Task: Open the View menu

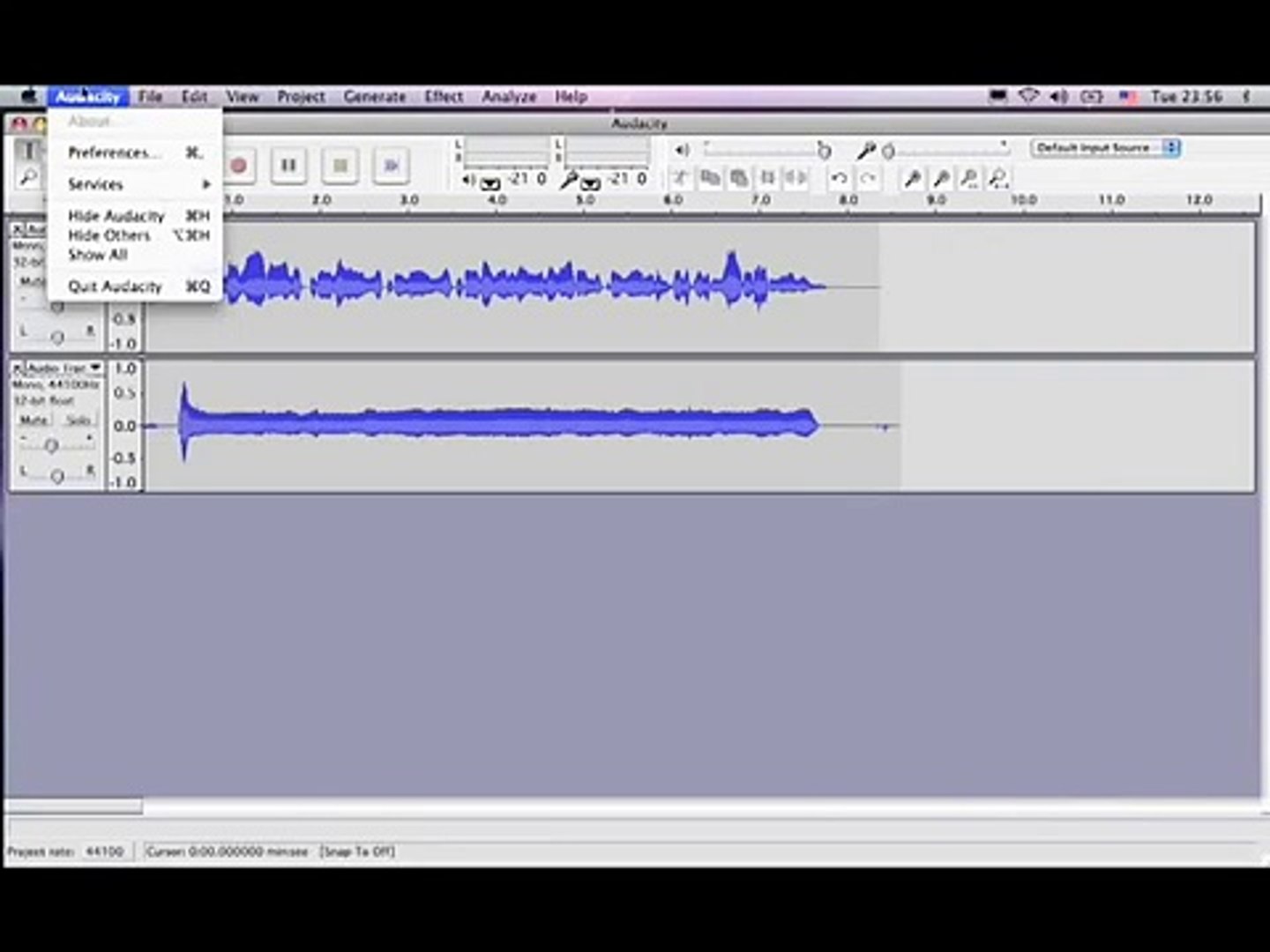Action: [x=243, y=96]
